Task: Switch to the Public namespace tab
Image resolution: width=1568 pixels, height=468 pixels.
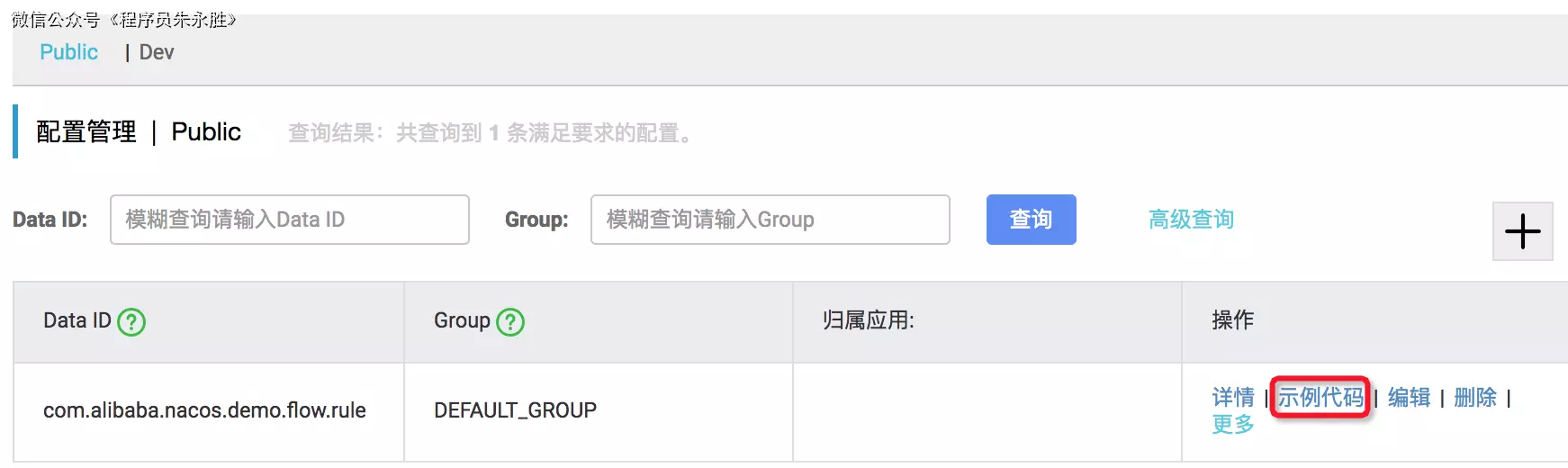Action: 68,52
